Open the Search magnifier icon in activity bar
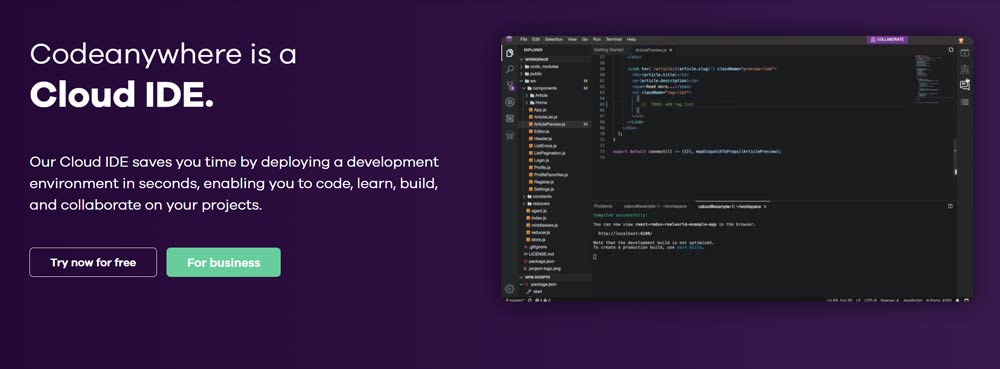The image size is (1000, 369). [510, 69]
